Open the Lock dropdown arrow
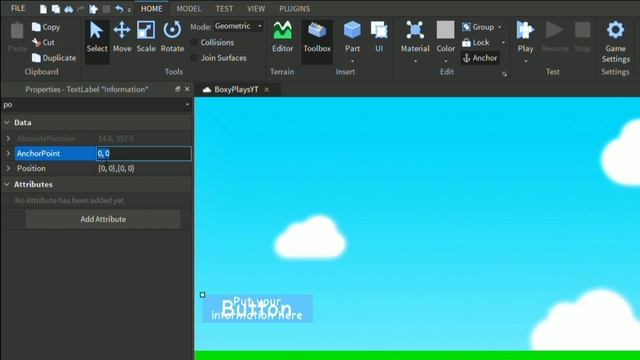640x360 pixels. [x=503, y=42]
